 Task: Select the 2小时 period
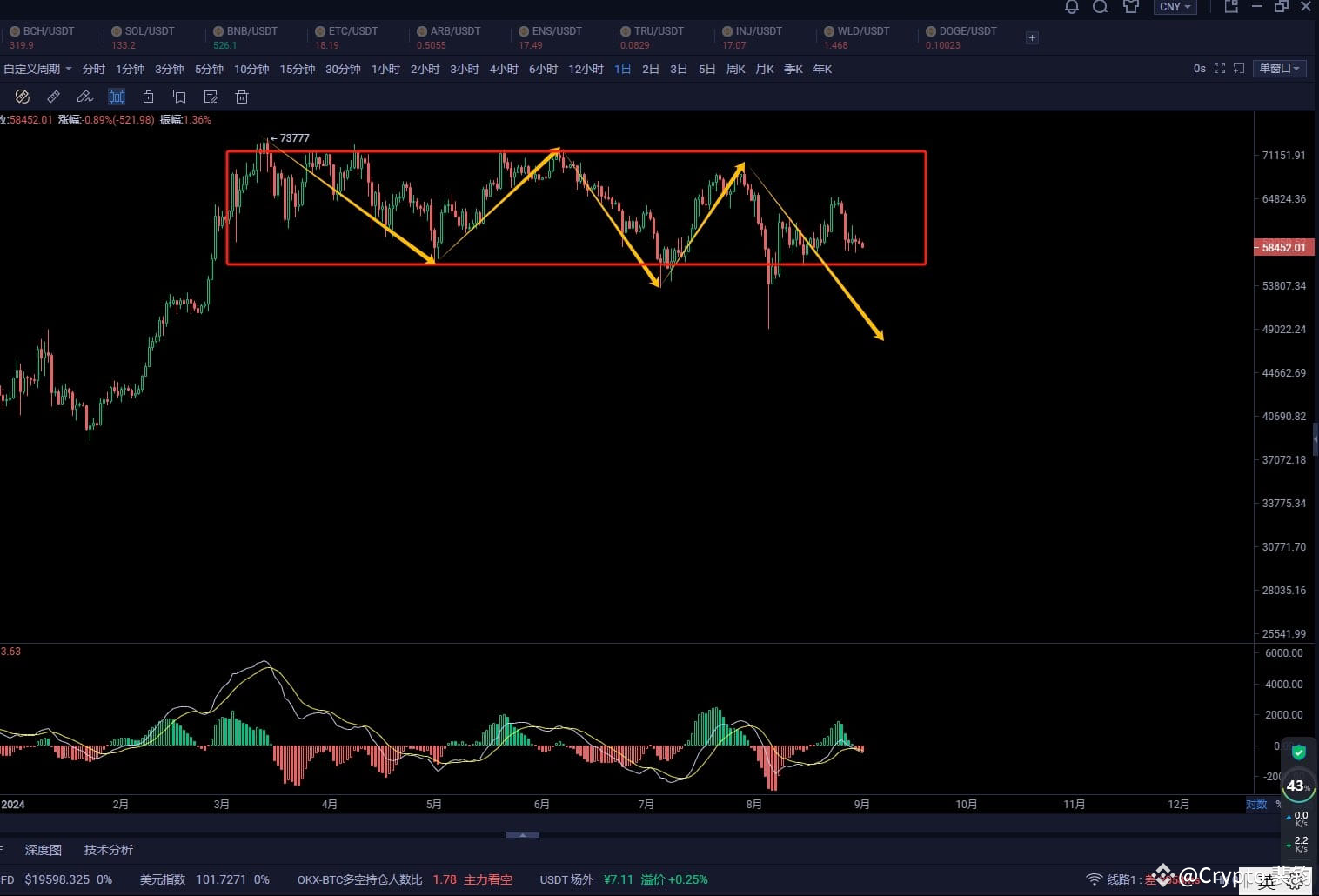coord(425,69)
